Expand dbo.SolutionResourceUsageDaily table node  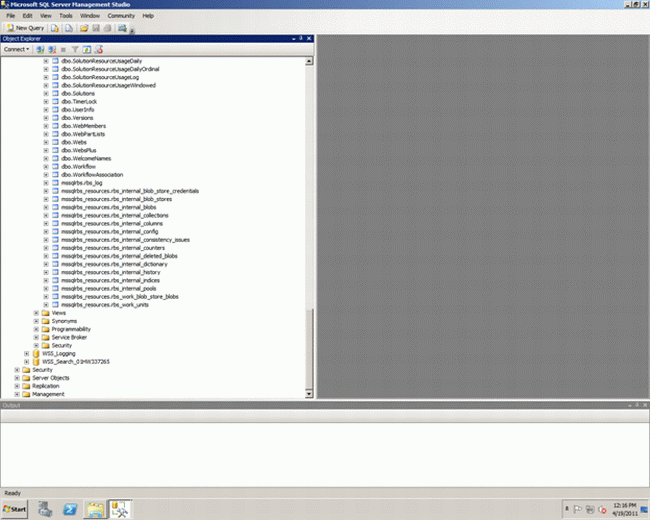(46, 61)
